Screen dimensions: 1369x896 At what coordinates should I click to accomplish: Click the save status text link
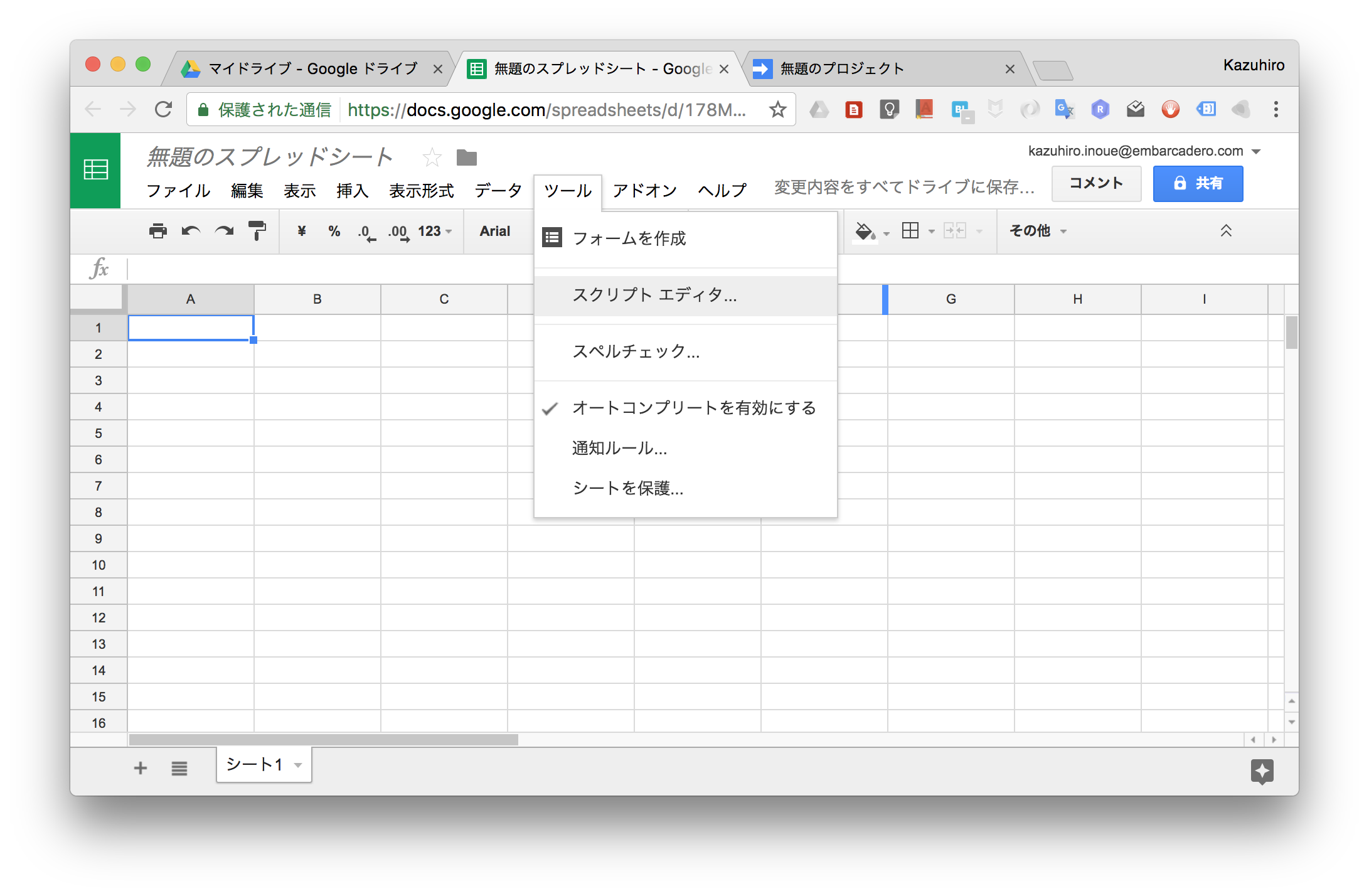[x=904, y=187]
